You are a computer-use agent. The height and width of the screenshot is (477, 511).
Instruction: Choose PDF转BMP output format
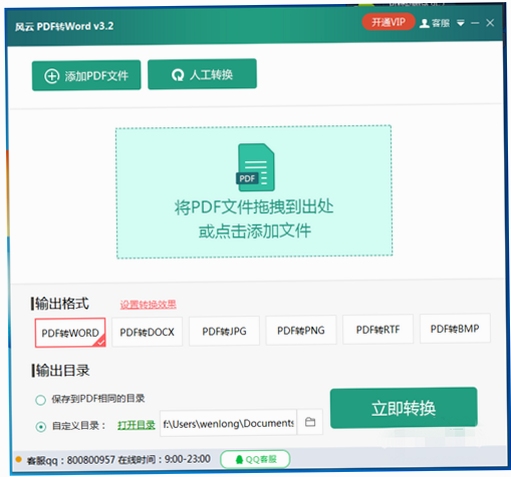455,329
